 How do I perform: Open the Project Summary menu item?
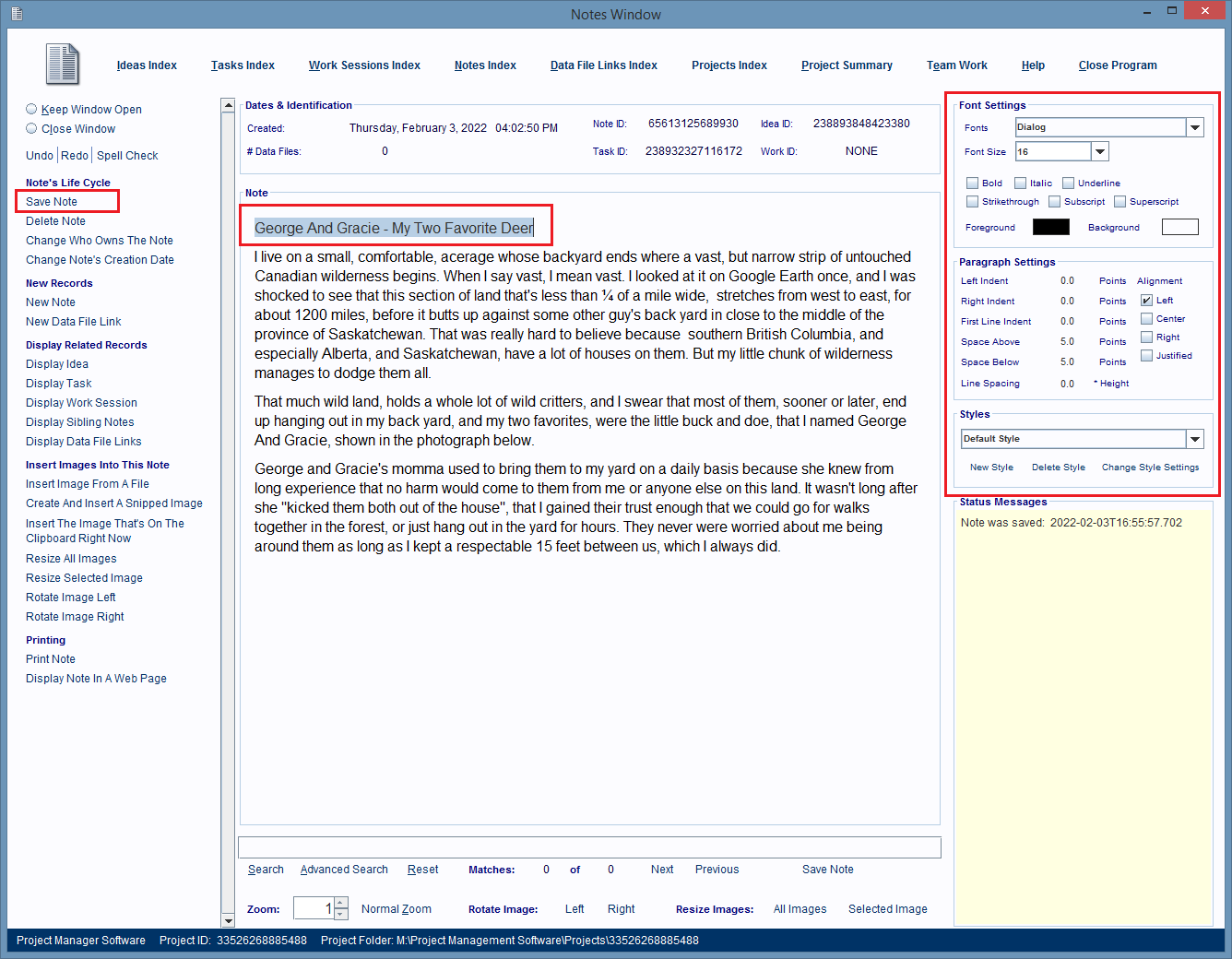tap(847, 65)
